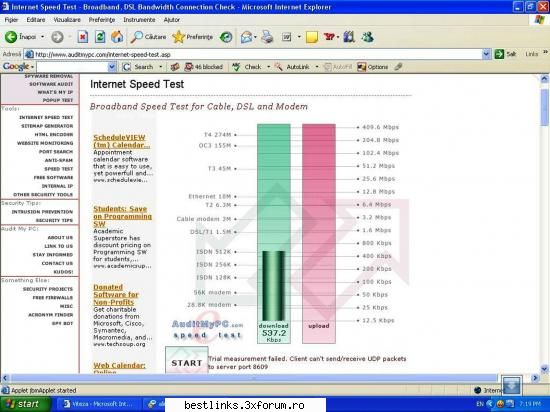Stop page loading with red X icon
Image resolution: width=550 pixels, height=412 pixels.
(83, 37)
